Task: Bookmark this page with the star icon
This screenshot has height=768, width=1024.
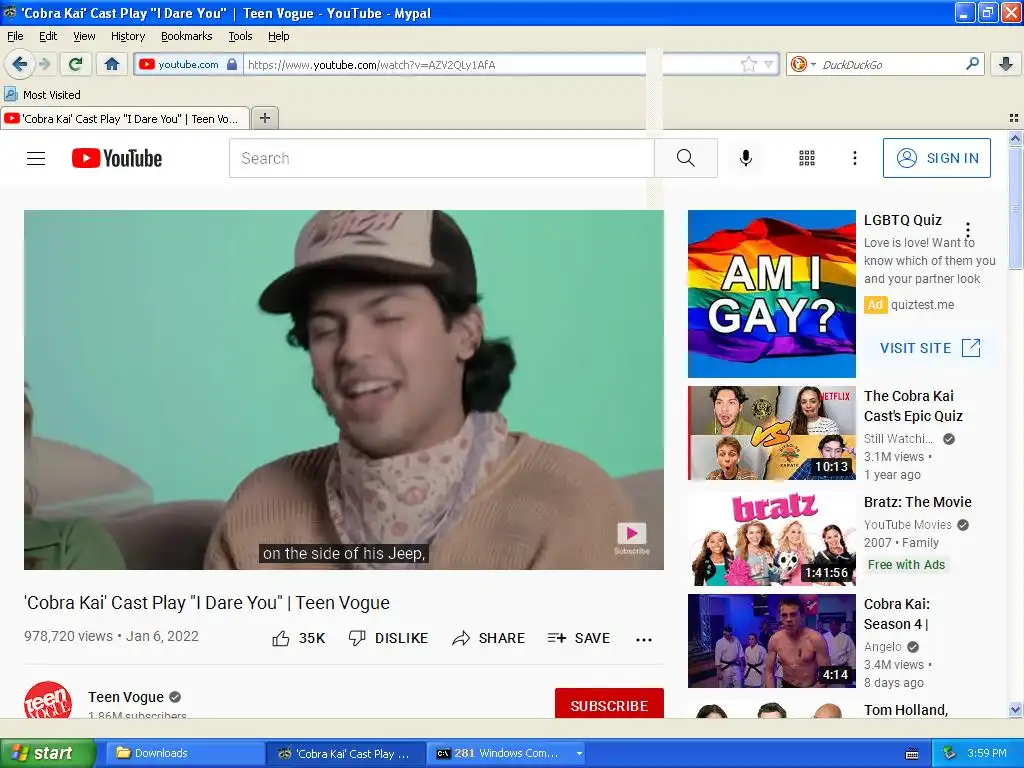Action: [748, 64]
